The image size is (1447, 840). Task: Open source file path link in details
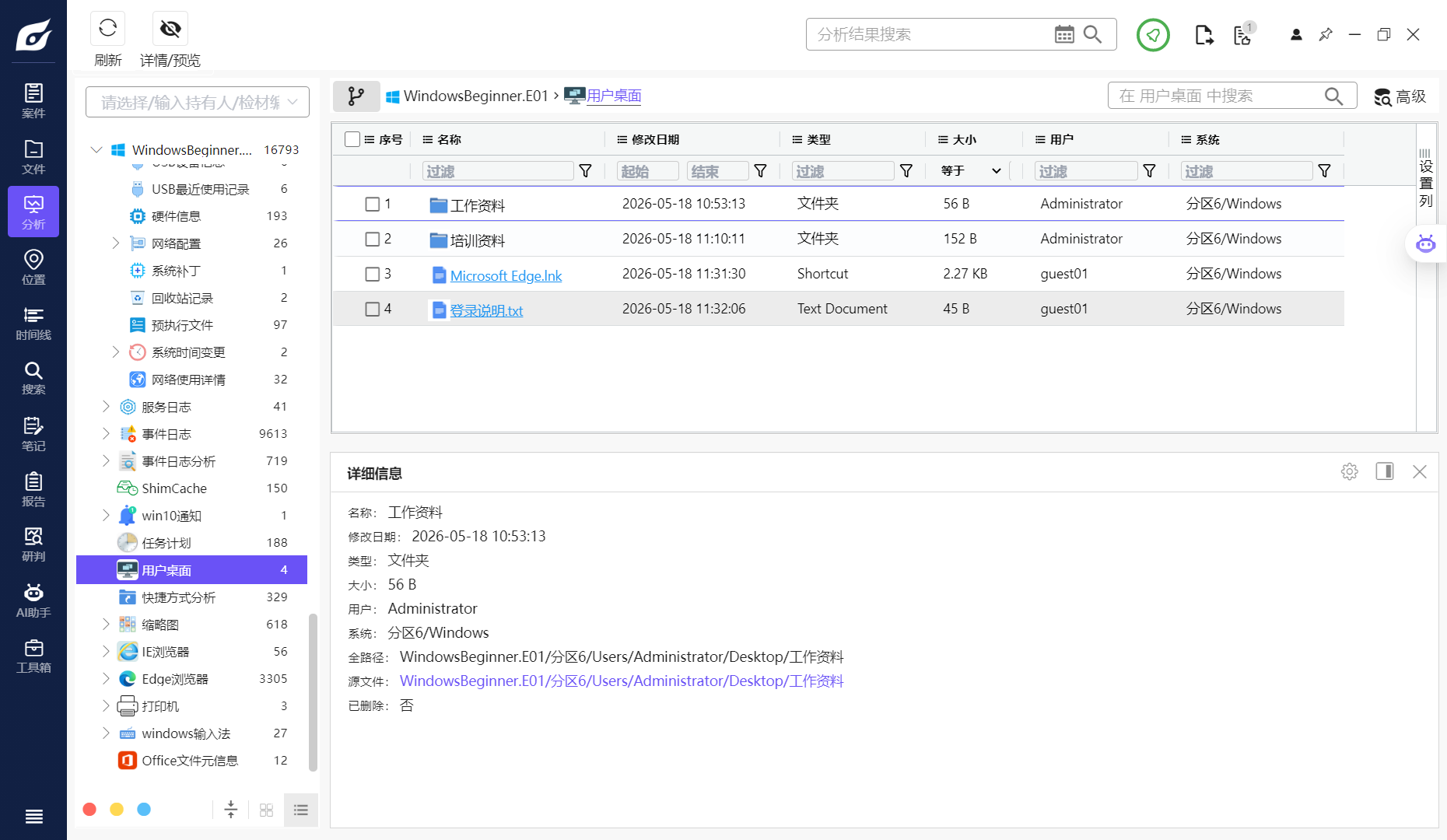[x=622, y=681]
